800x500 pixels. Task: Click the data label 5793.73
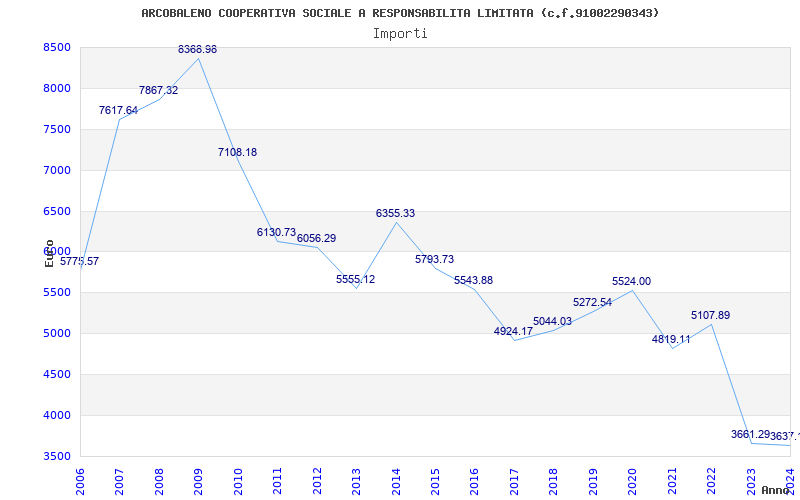pos(435,259)
